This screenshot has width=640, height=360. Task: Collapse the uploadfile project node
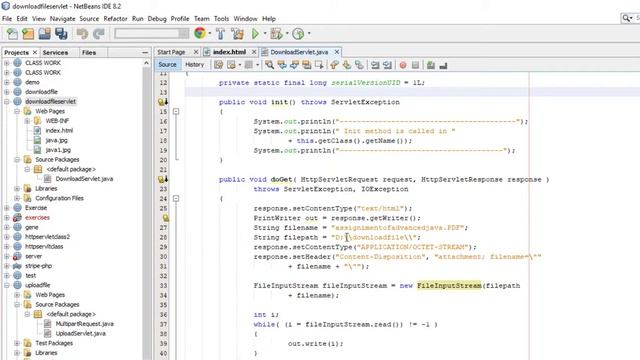pyautogui.click(x=7, y=285)
